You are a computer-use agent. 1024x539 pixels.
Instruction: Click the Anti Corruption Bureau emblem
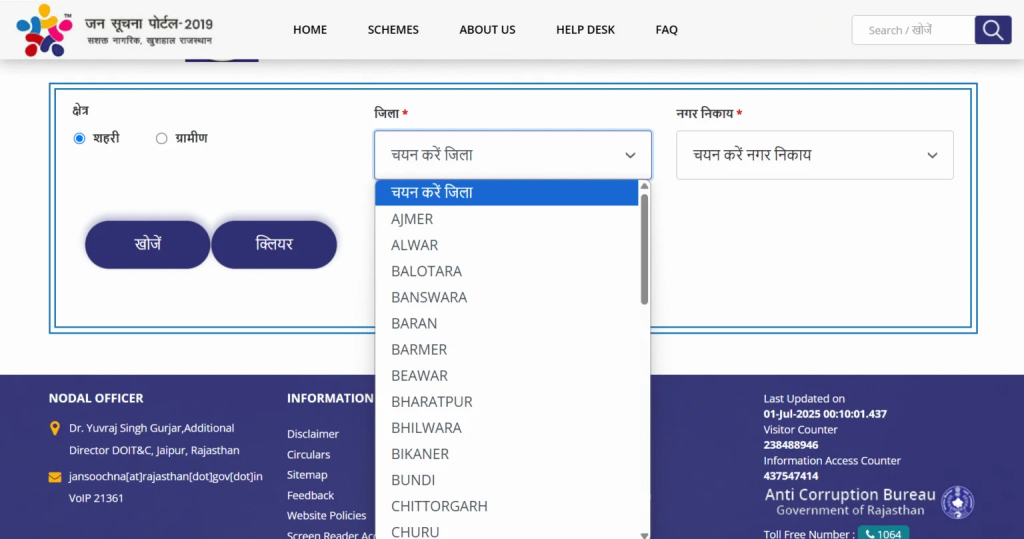click(957, 502)
